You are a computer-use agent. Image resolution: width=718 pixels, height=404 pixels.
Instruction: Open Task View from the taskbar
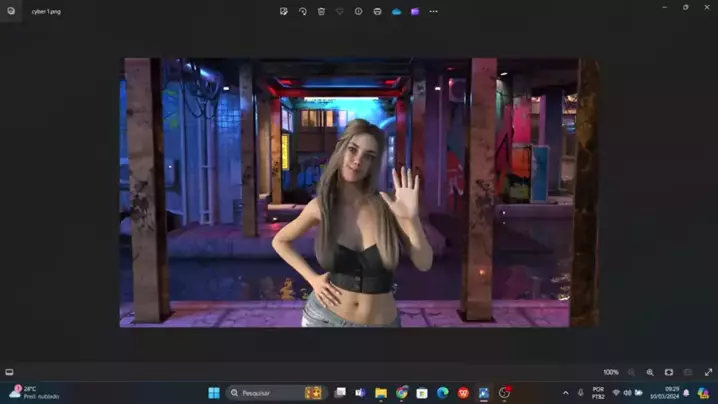coord(340,393)
